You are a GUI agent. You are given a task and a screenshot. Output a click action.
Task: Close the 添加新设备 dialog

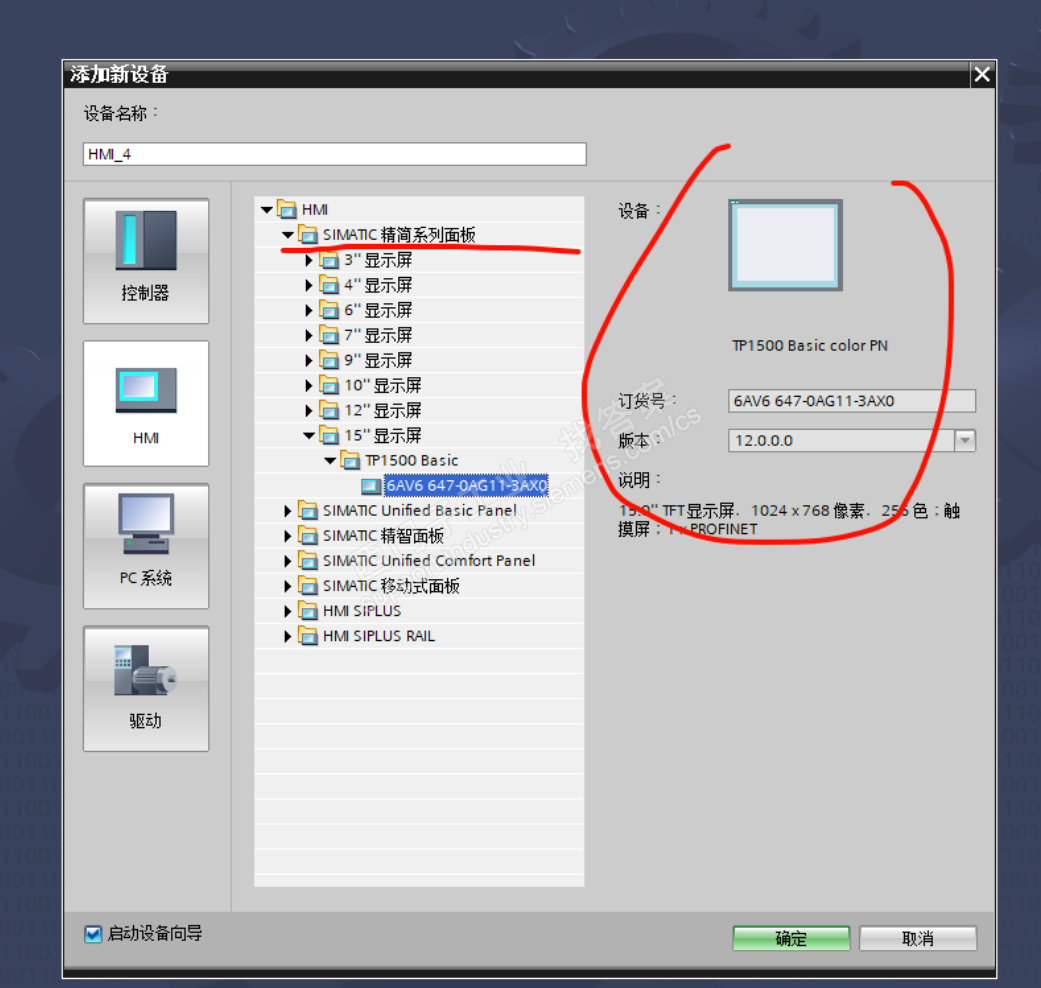click(x=982, y=74)
